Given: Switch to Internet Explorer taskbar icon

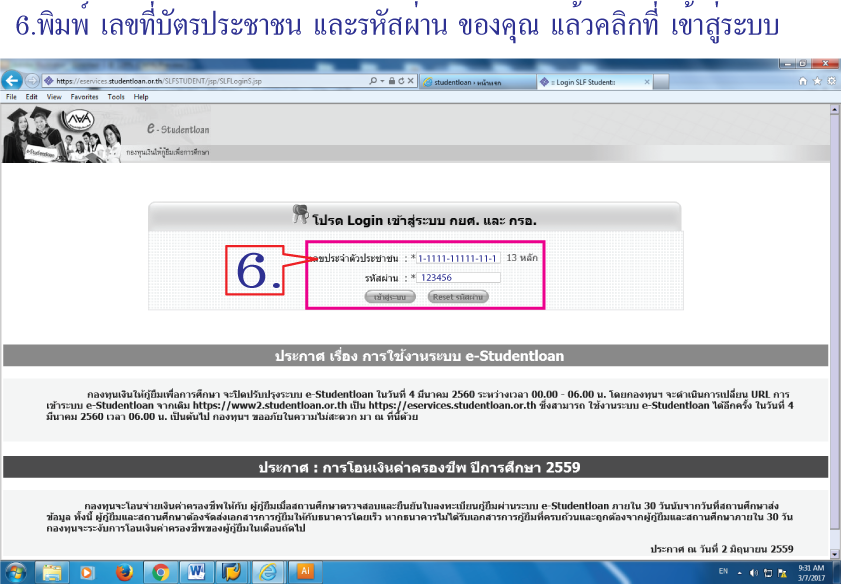Looking at the screenshot, I should point(268,573).
